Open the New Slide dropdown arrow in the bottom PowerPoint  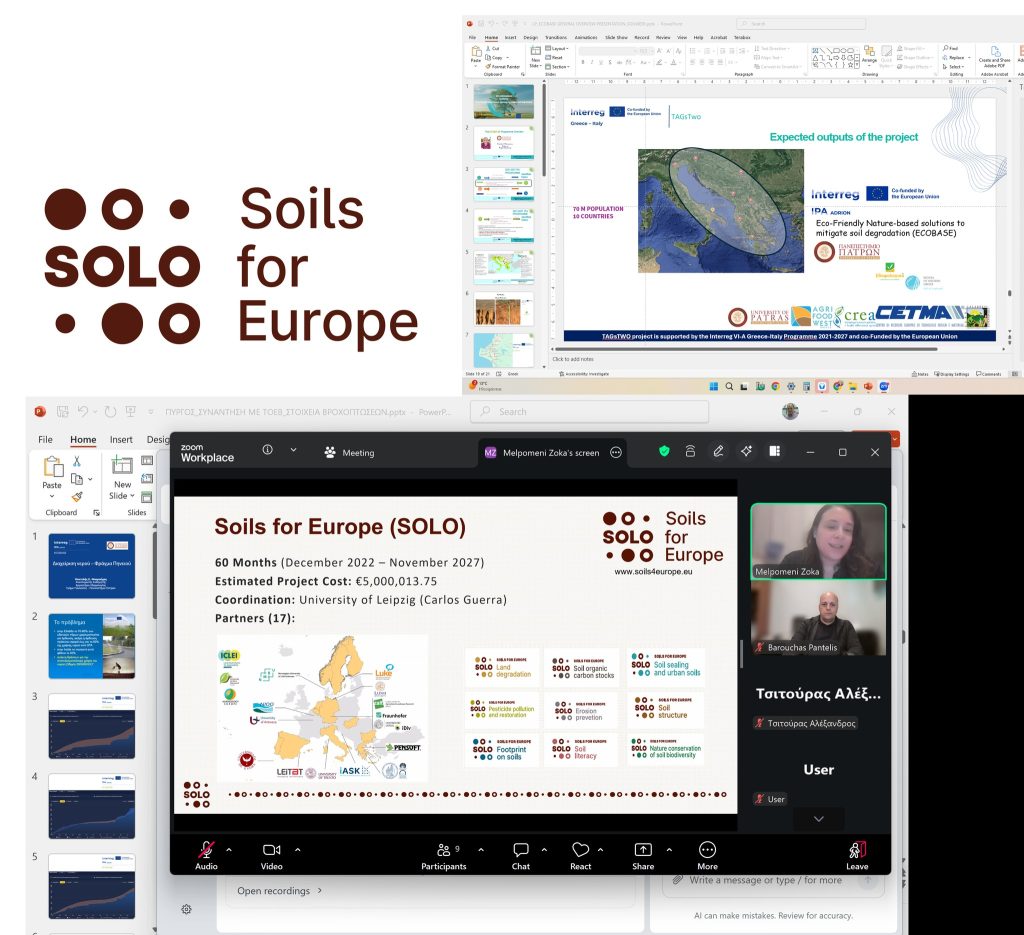[133, 496]
